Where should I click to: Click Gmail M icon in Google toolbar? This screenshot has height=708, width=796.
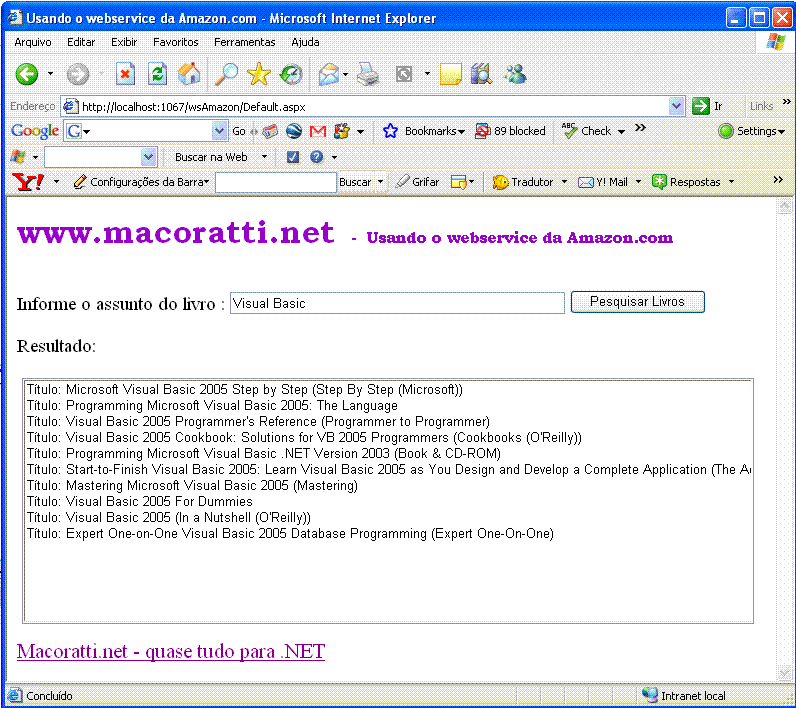(x=318, y=131)
